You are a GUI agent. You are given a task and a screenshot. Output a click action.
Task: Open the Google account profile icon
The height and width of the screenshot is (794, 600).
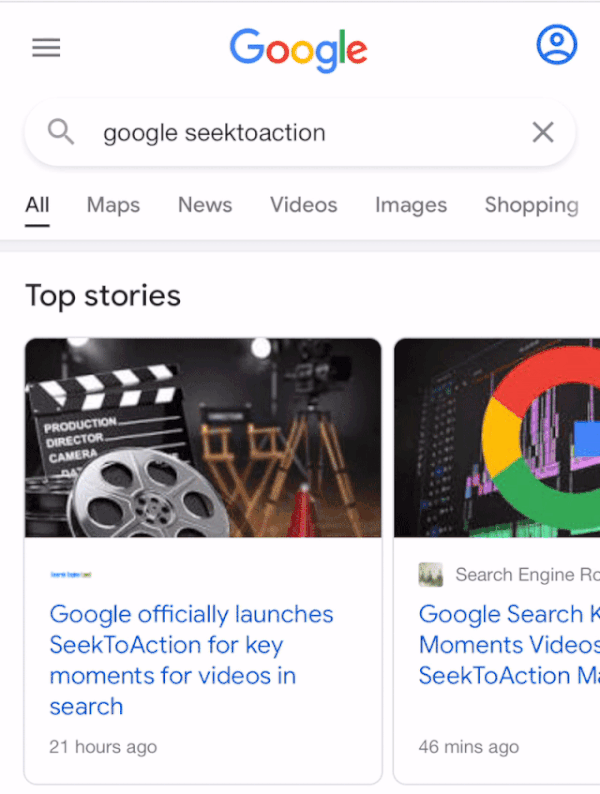[556, 45]
